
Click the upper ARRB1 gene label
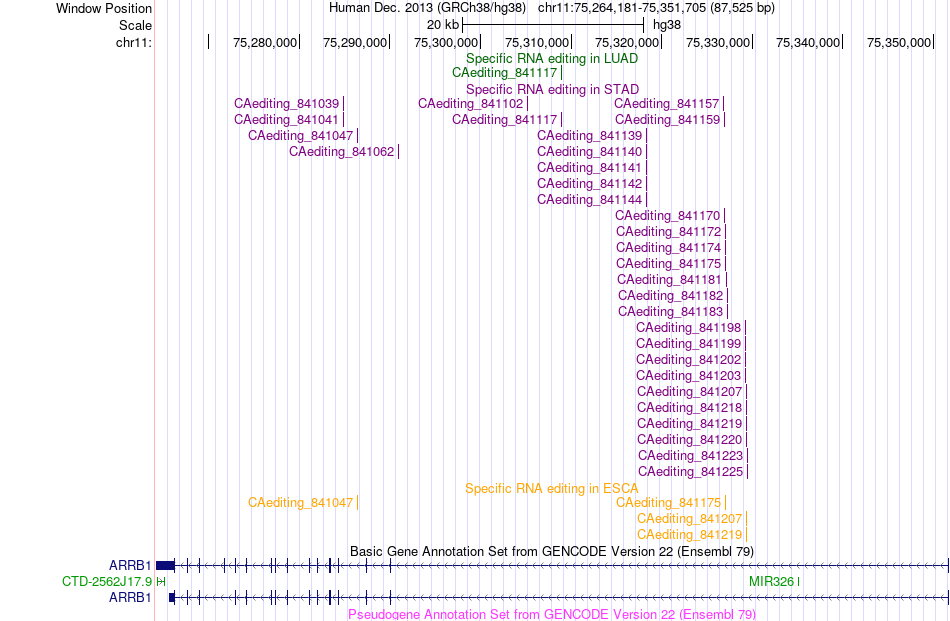(x=130, y=565)
